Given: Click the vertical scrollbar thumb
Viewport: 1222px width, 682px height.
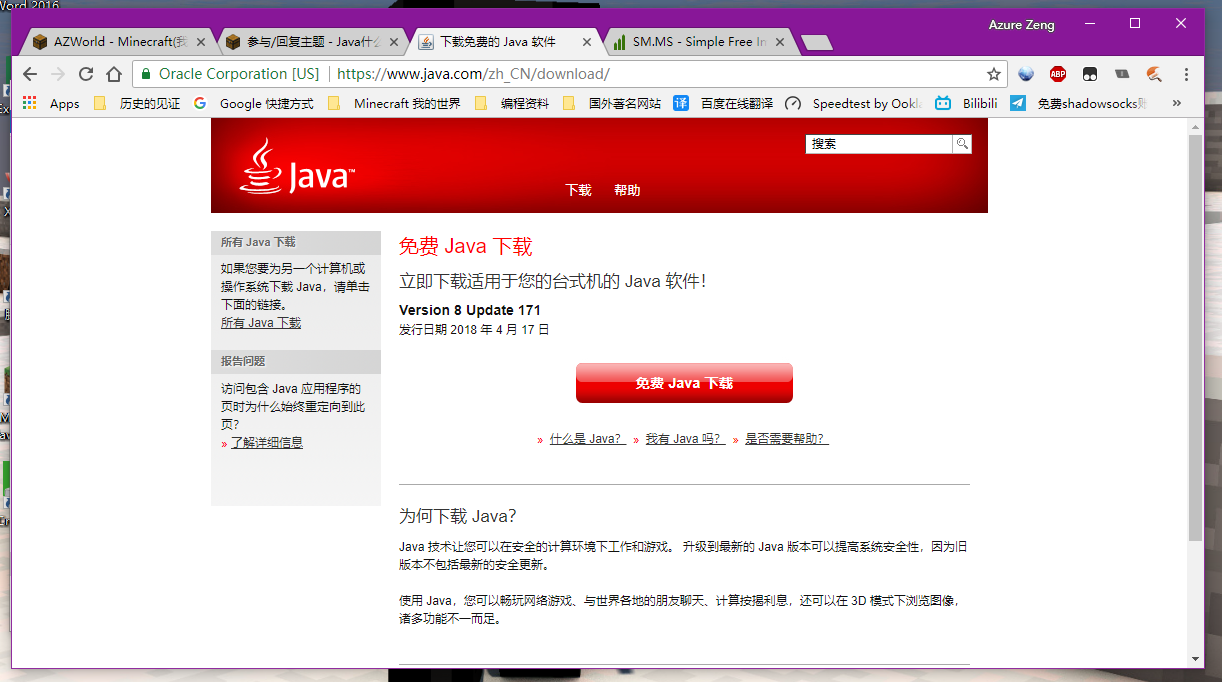Looking at the screenshot, I should pyautogui.click(x=1195, y=338).
